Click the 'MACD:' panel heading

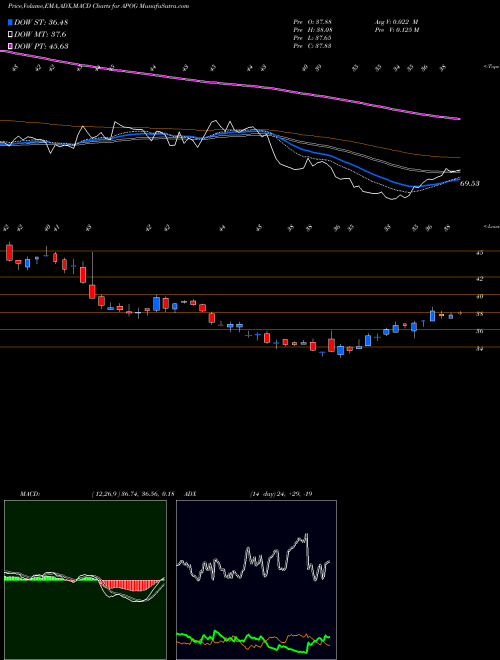[x=30, y=494]
